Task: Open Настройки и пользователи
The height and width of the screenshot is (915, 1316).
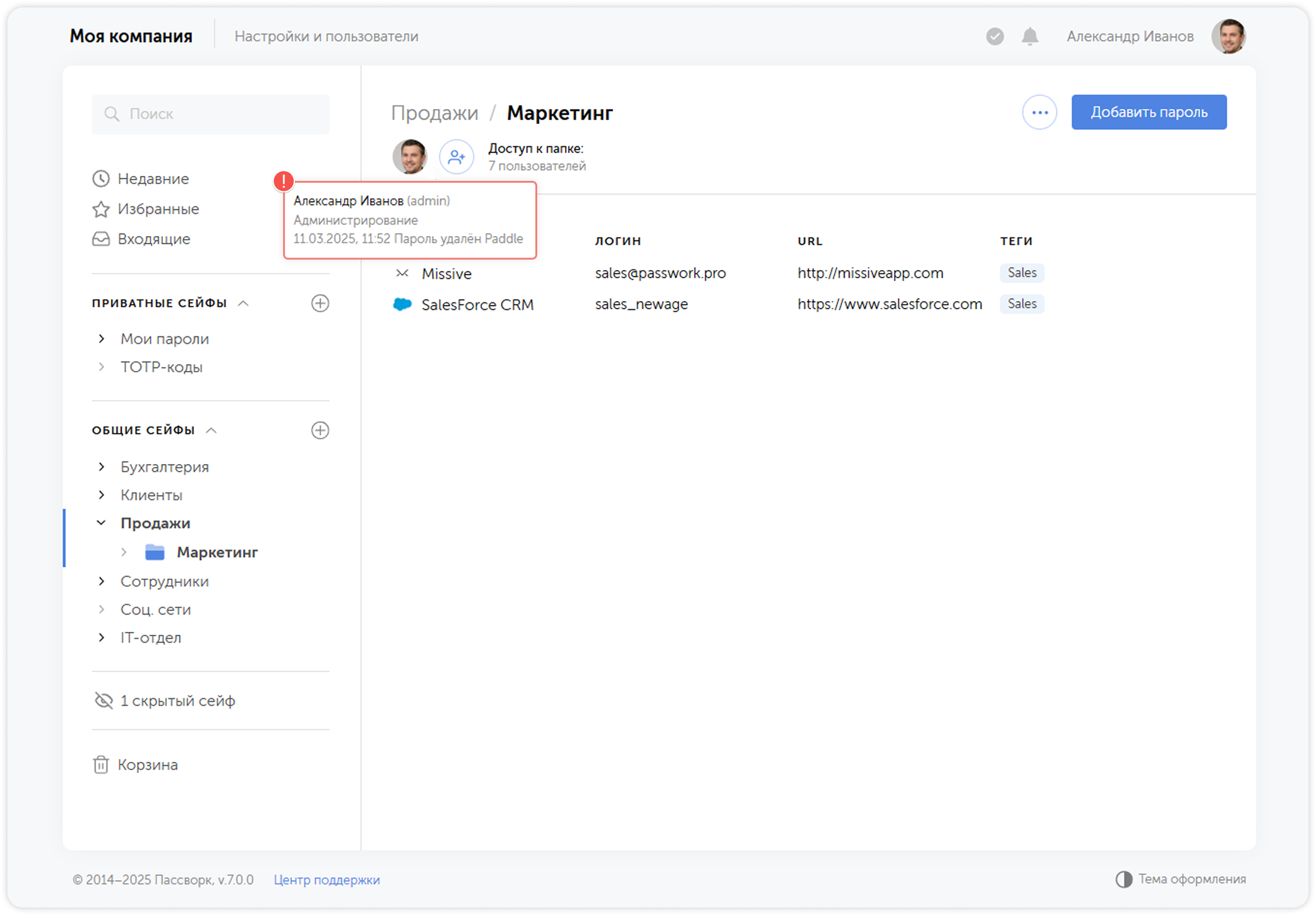Action: pos(327,37)
